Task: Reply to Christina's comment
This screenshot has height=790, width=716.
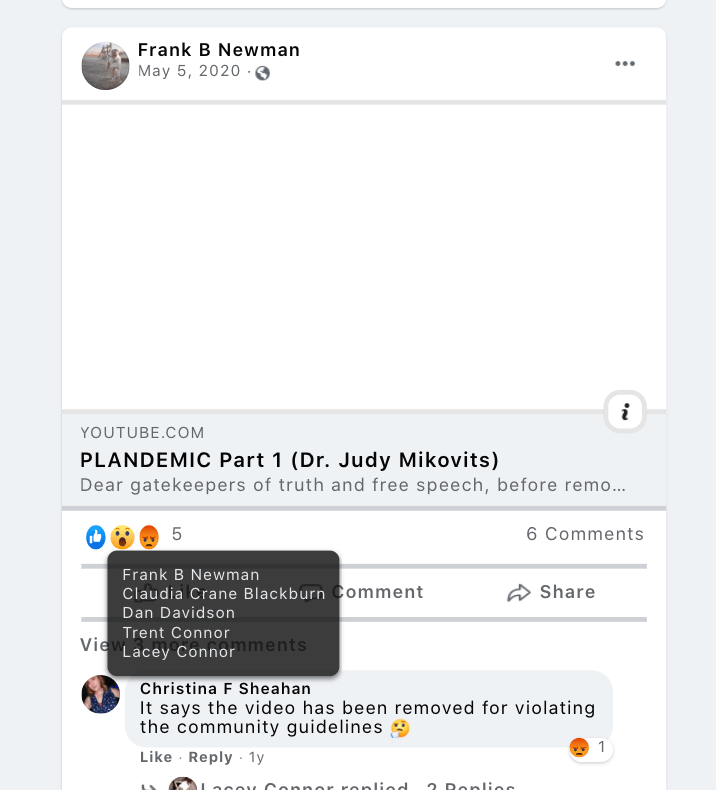Action: [x=210, y=757]
